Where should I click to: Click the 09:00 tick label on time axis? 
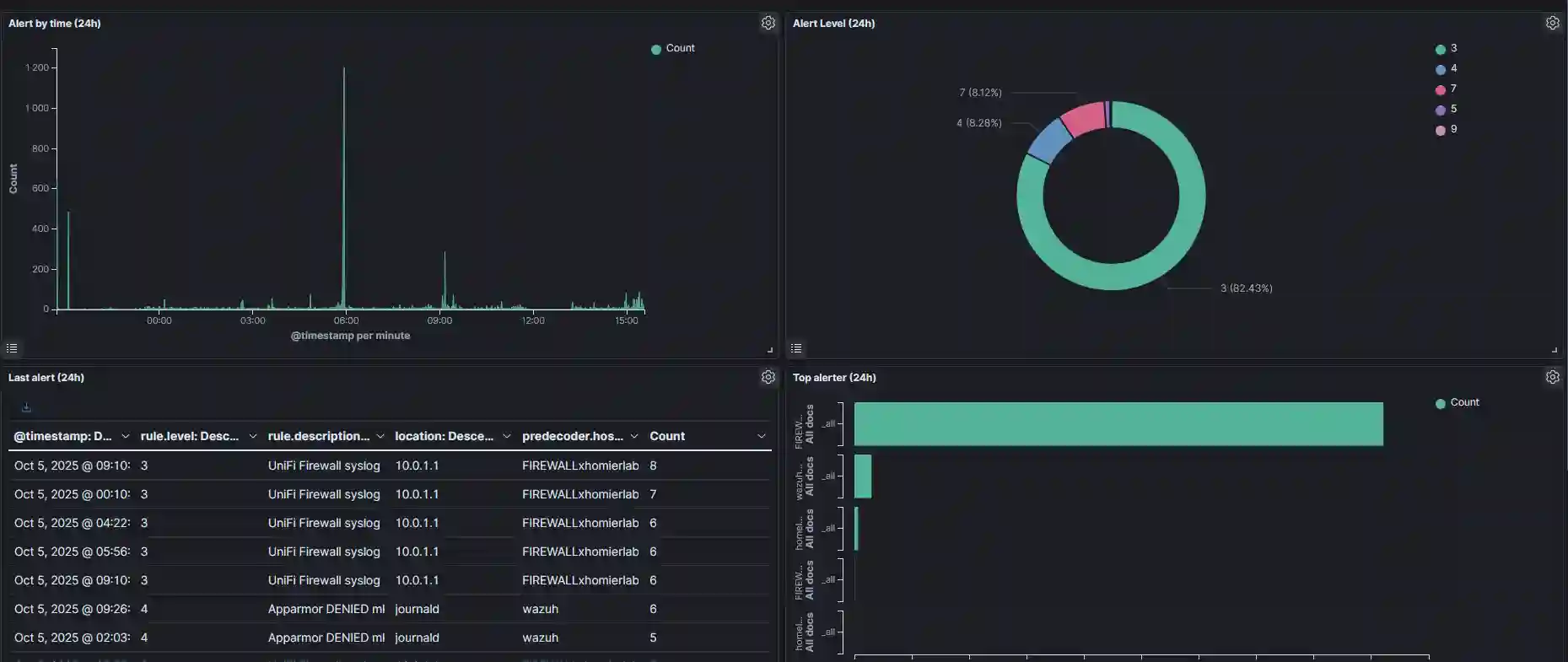point(439,320)
